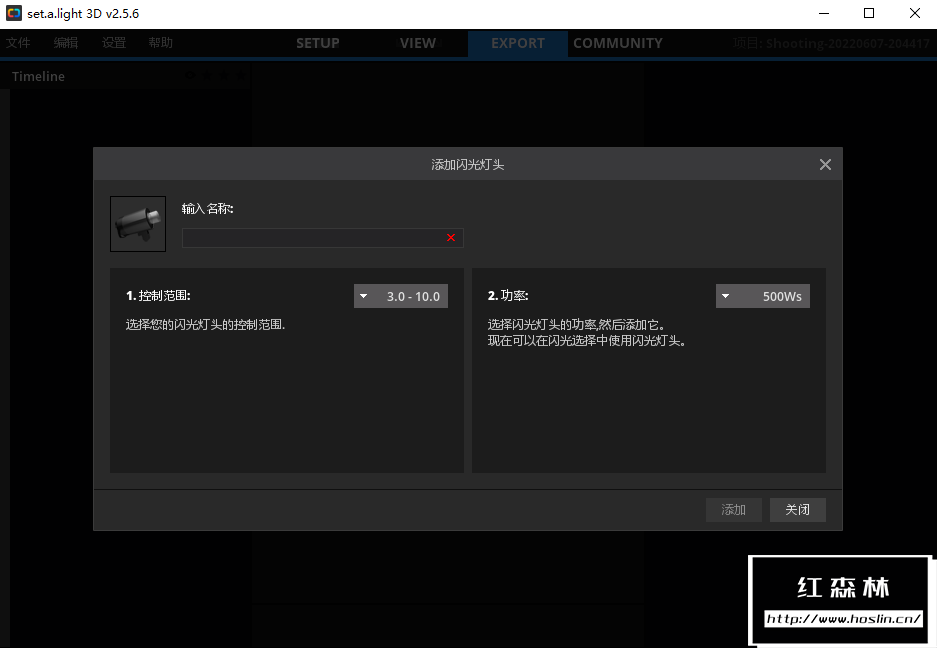937x648 pixels.
Task: Open the 设置 menu
Action: tap(114, 43)
